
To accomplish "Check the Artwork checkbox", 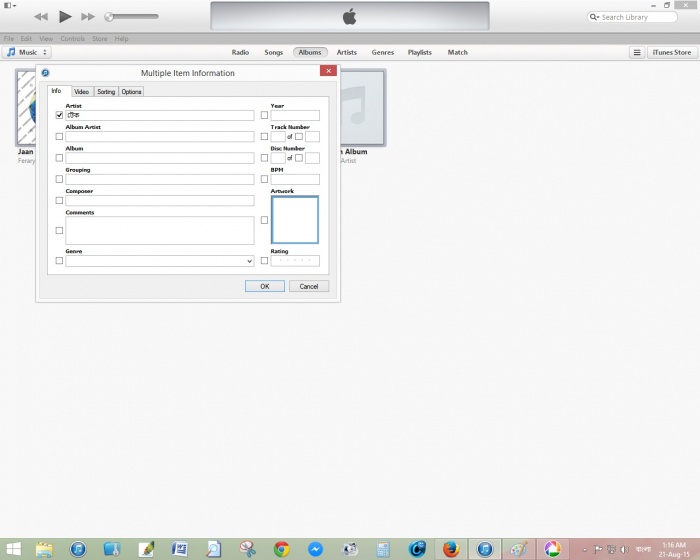I will click(x=264, y=220).
